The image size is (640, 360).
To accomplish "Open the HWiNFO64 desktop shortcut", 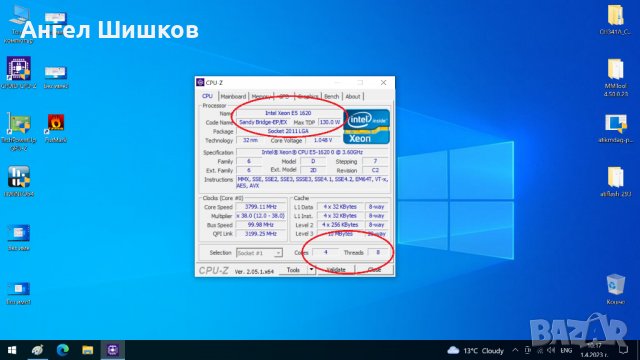I will pos(18,182).
